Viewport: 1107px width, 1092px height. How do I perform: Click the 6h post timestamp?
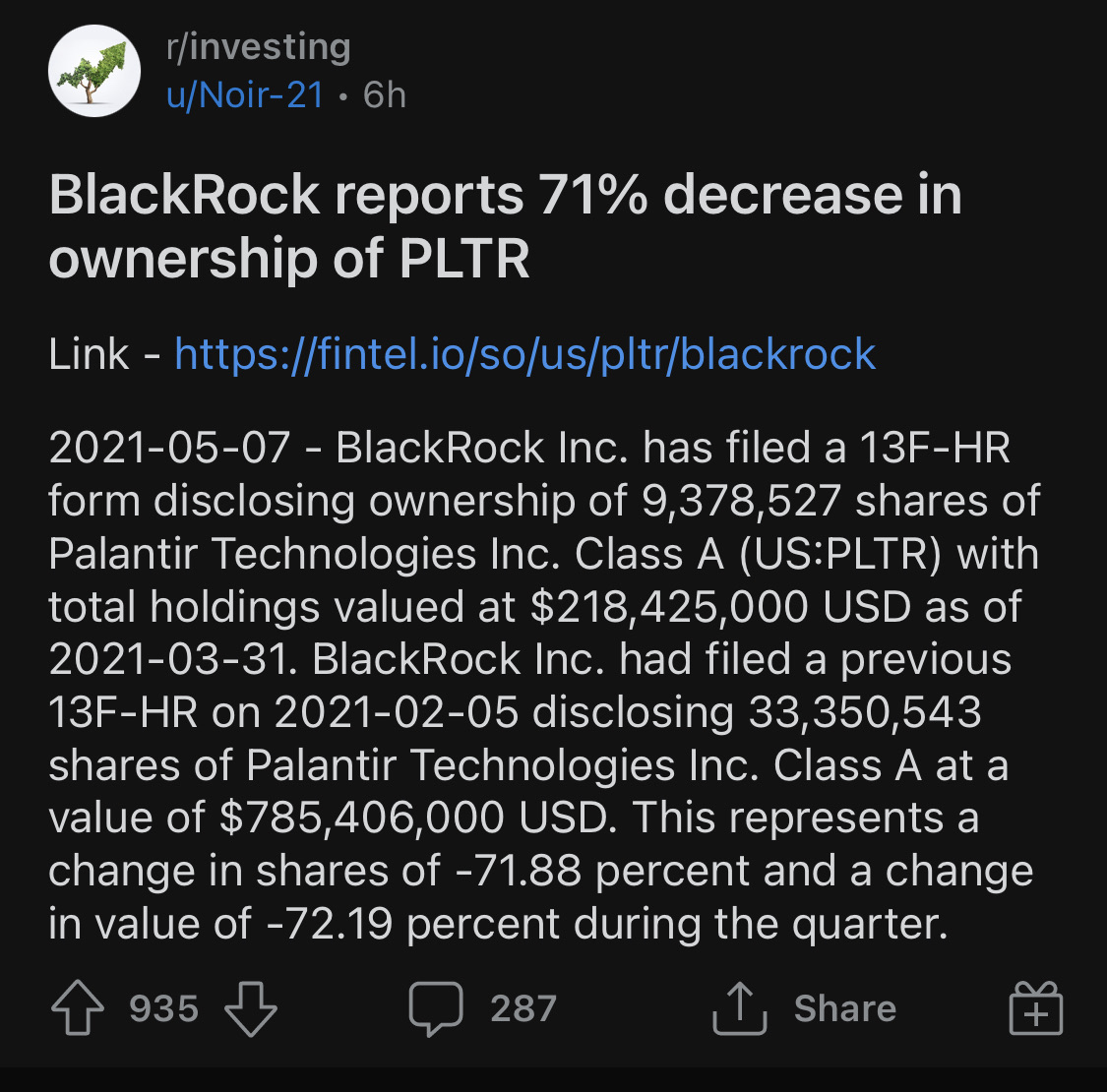pyautogui.click(x=385, y=94)
